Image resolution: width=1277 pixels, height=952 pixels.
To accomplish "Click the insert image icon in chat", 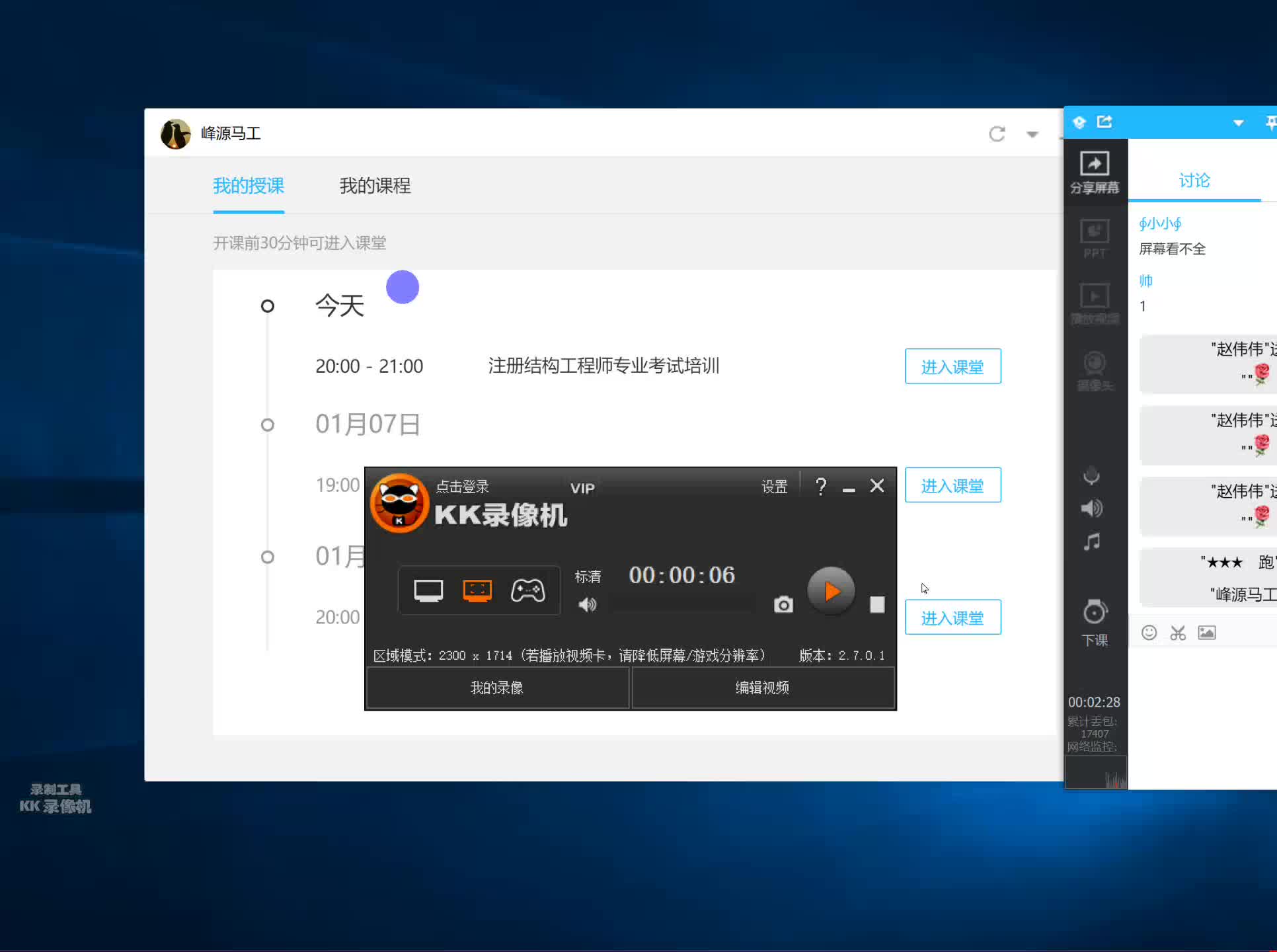I will (x=1207, y=633).
